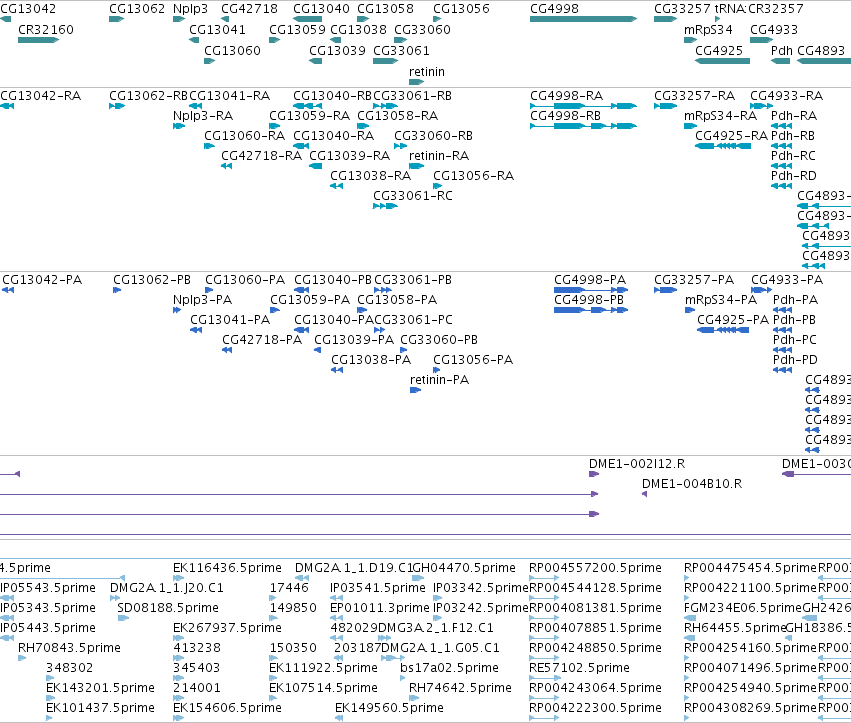The image size is (851, 723).
Task: Click the CG13039-RA transcript label
Action: pyautogui.click(x=350, y=156)
